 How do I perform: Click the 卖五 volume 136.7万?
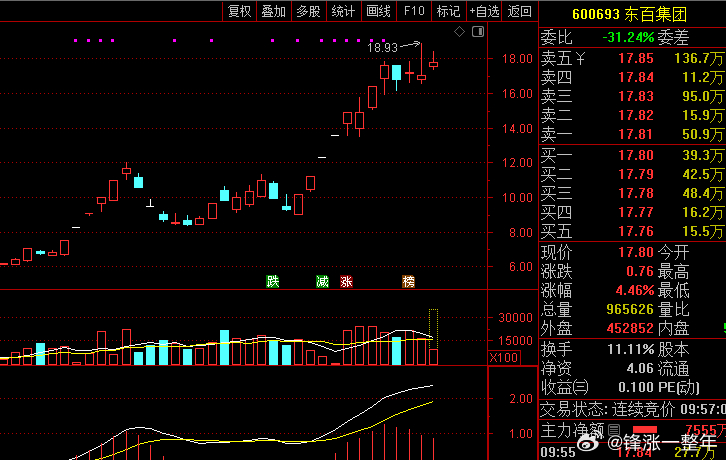click(x=699, y=58)
